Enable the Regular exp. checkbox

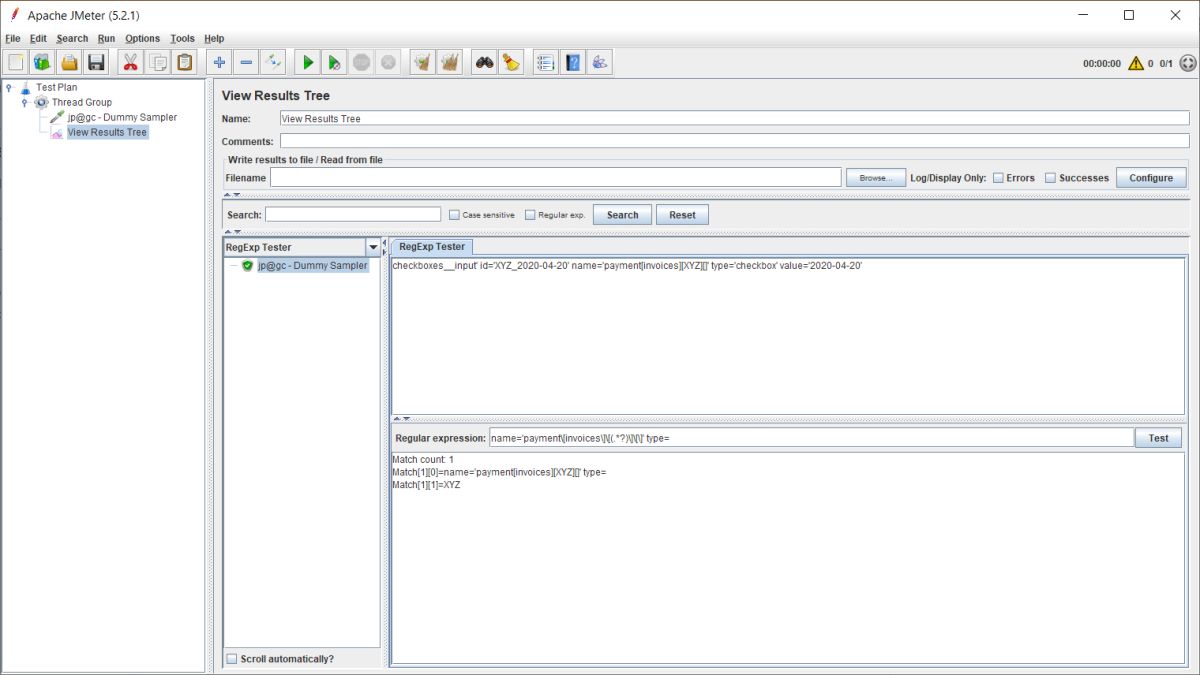tap(530, 215)
